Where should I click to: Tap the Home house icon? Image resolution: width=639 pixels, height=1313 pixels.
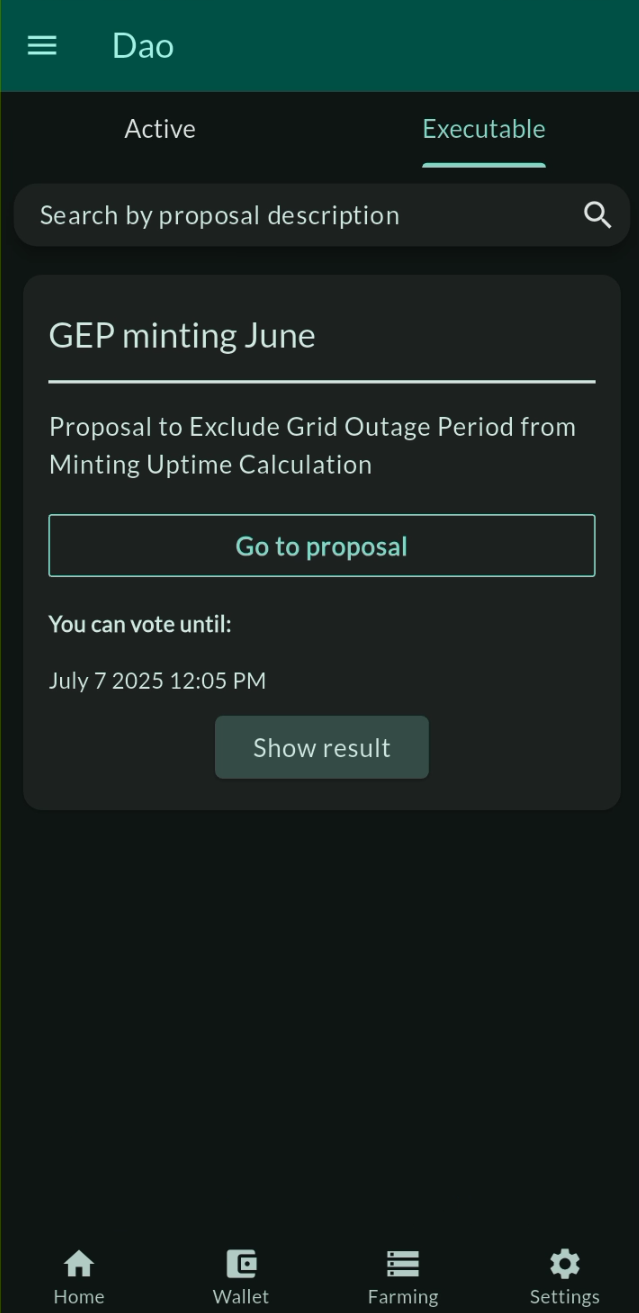click(79, 1264)
